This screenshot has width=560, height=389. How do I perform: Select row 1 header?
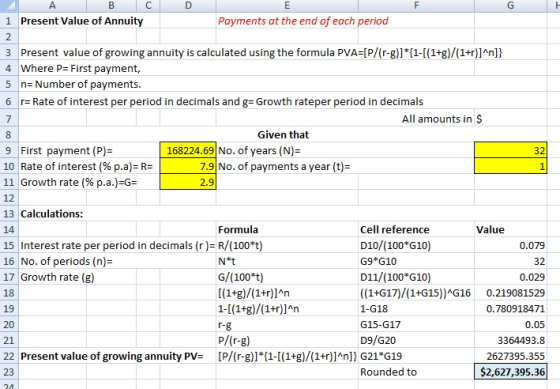[9, 21]
